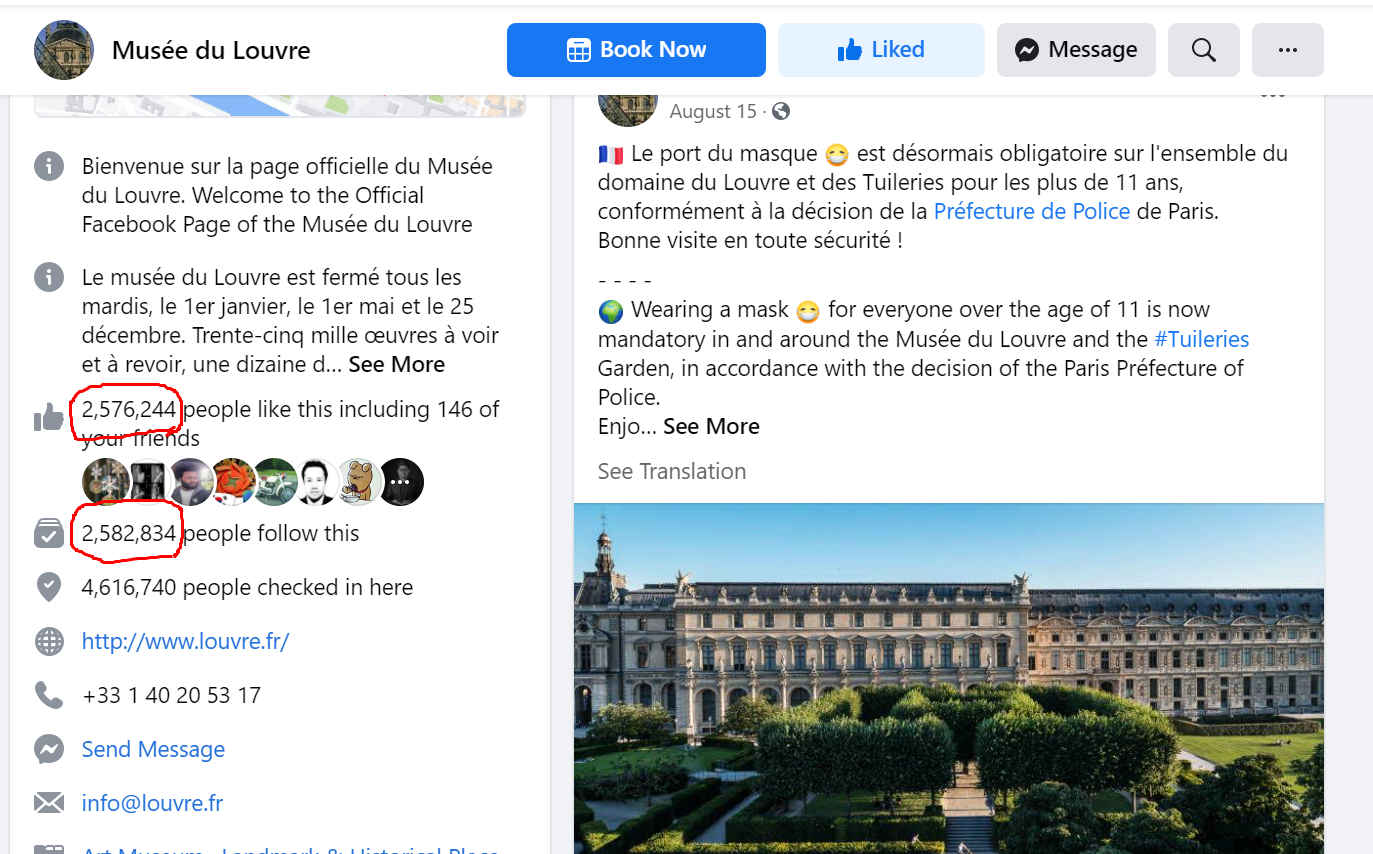Image resolution: width=1373 pixels, height=854 pixels.
Task: Click the info icon beside the opening hours text
Action: point(49,277)
